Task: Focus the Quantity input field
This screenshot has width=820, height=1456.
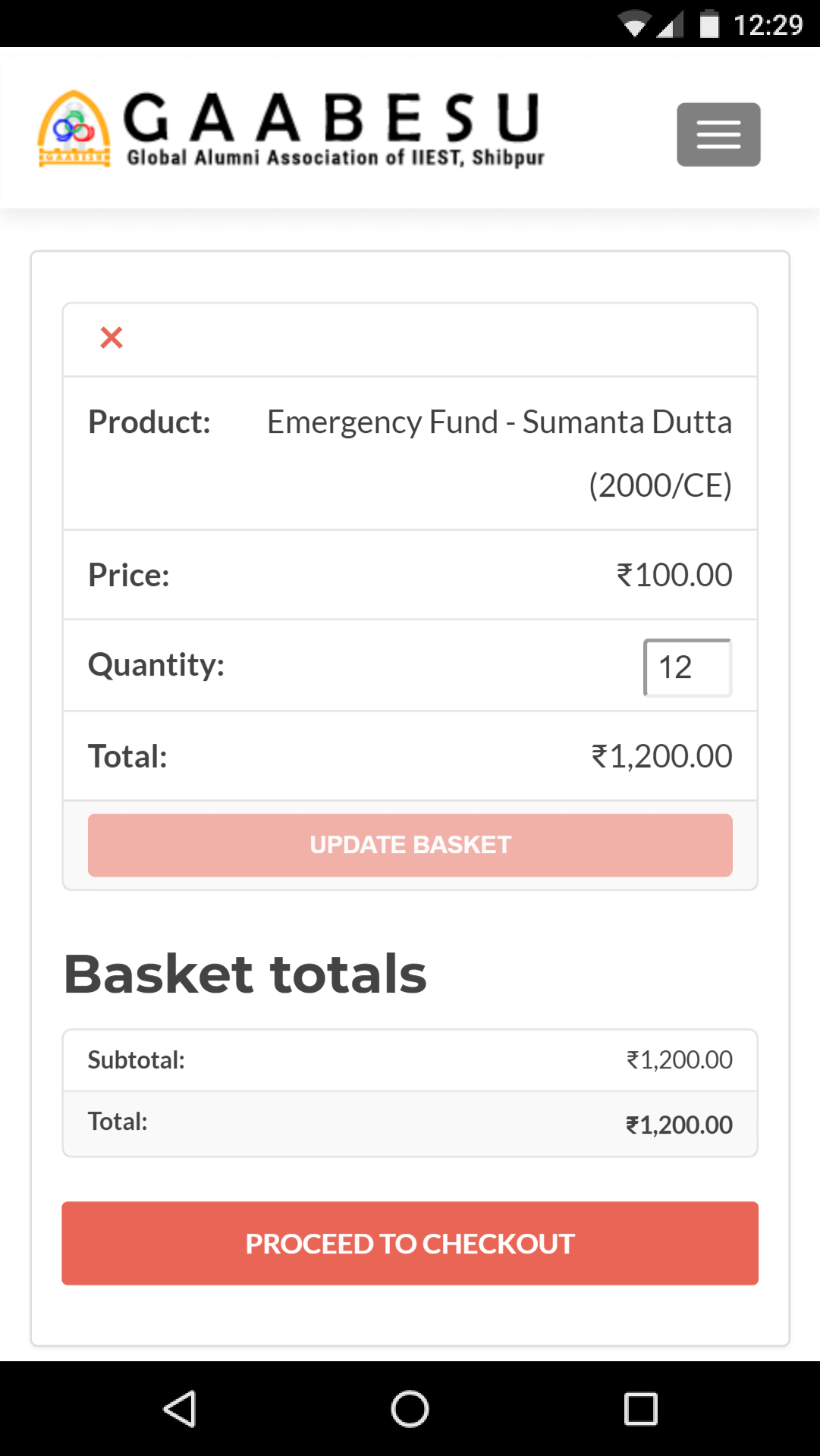Action: point(686,667)
